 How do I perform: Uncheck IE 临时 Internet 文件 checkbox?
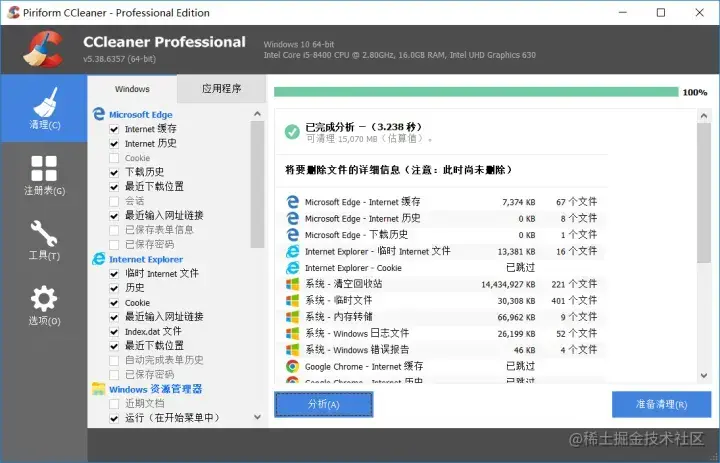[x=114, y=274]
